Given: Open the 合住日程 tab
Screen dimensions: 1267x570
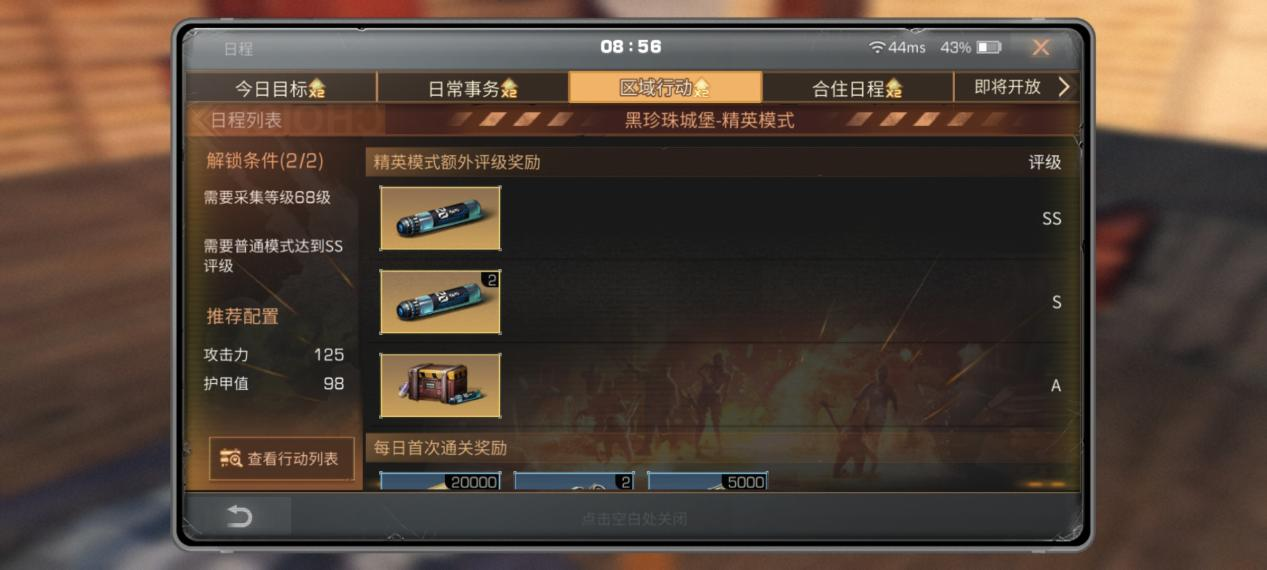Looking at the screenshot, I should [x=857, y=88].
